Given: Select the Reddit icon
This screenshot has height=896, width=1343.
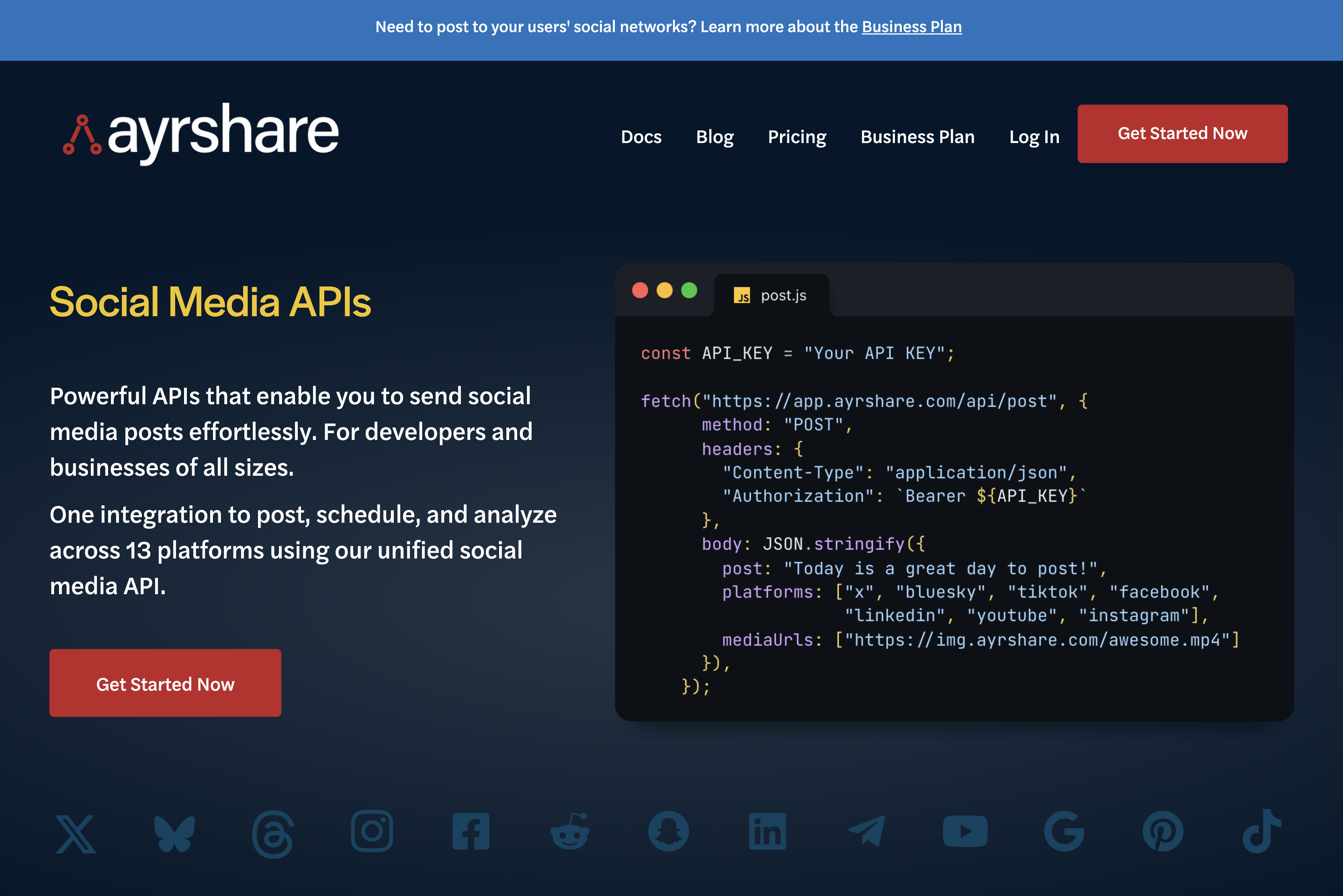Looking at the screenshot, I should point(570,831).
